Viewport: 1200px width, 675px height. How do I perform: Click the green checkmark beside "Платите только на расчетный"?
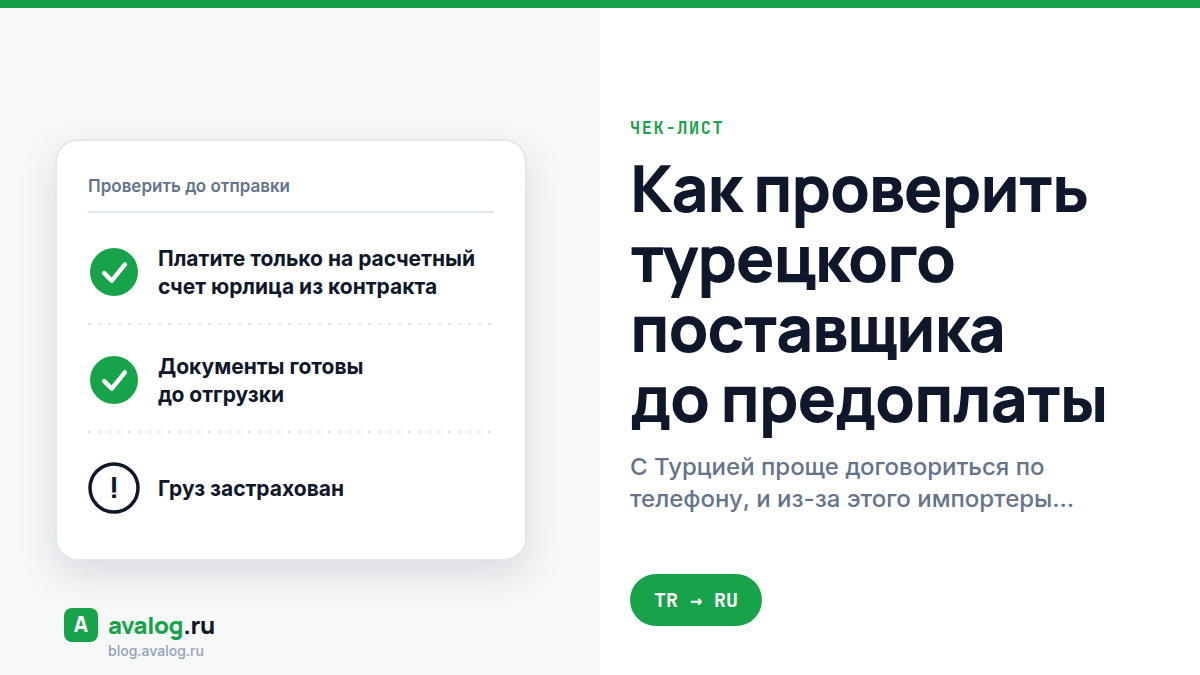[114, 272]
